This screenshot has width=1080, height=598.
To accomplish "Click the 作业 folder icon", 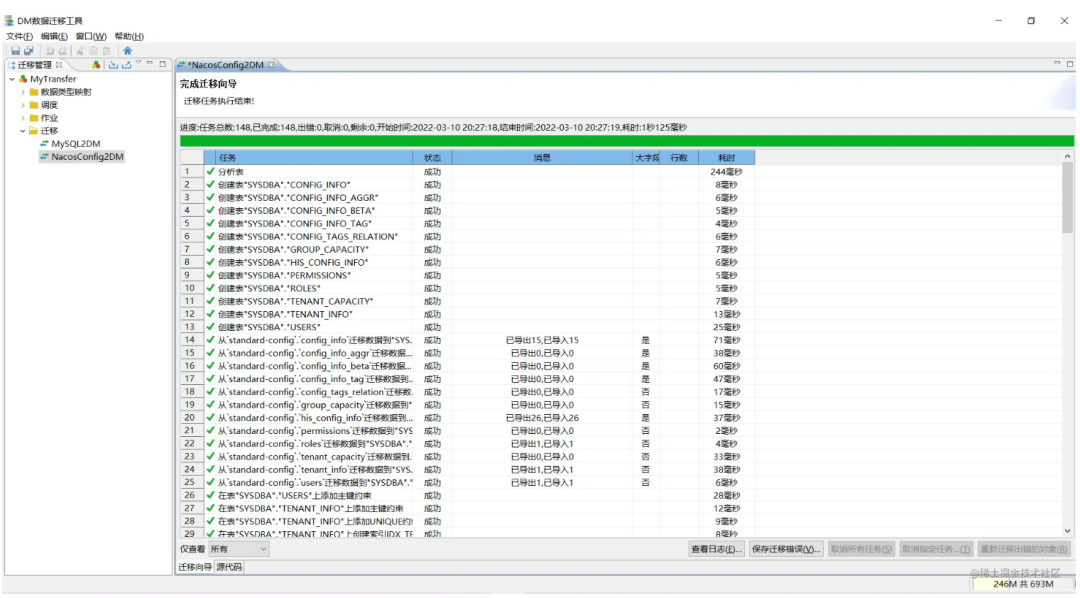I will [34, 118].
